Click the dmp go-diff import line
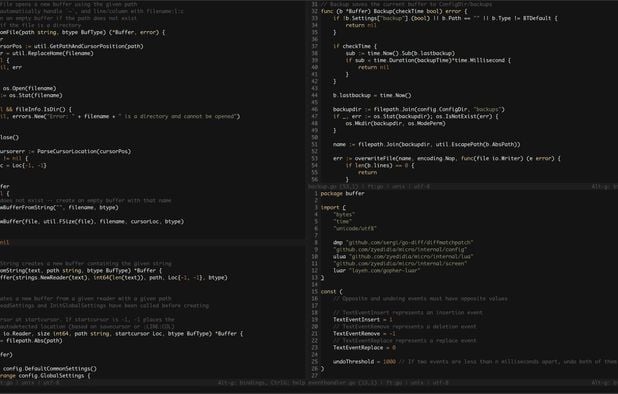618x394 pixels. pyautogui.click(x=402, y=243)
